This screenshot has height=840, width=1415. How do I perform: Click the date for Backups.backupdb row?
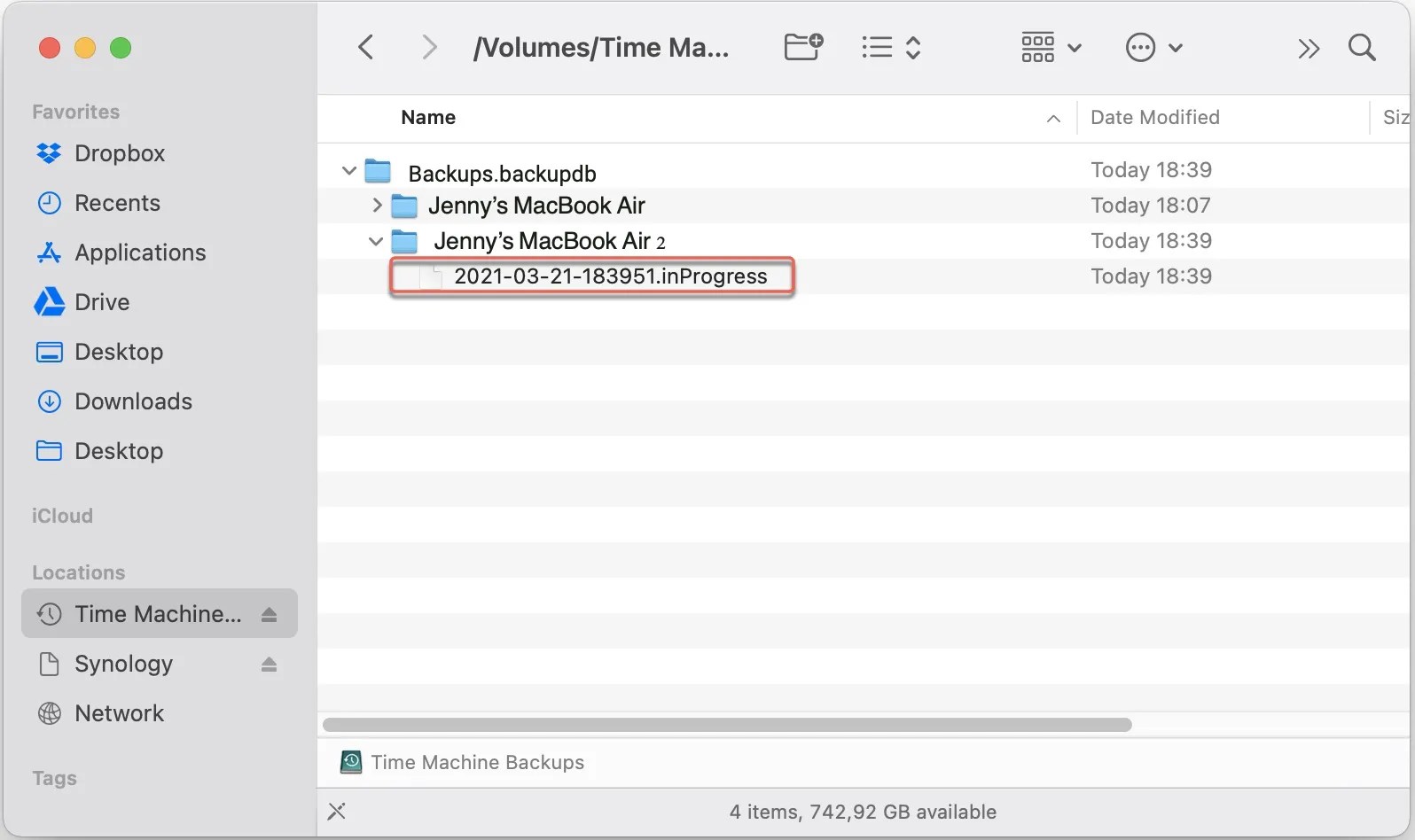[1151, 170]
